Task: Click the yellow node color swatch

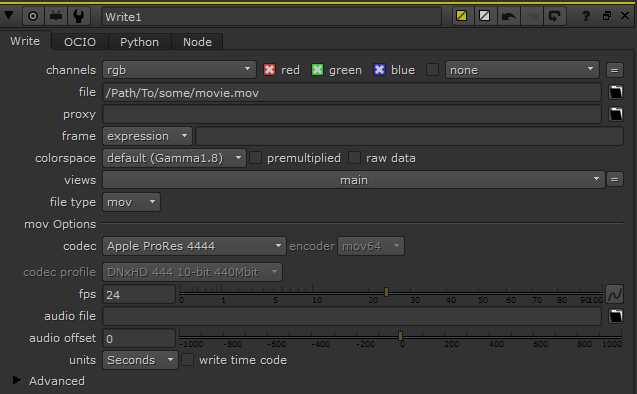Action: tap(462, 16)
